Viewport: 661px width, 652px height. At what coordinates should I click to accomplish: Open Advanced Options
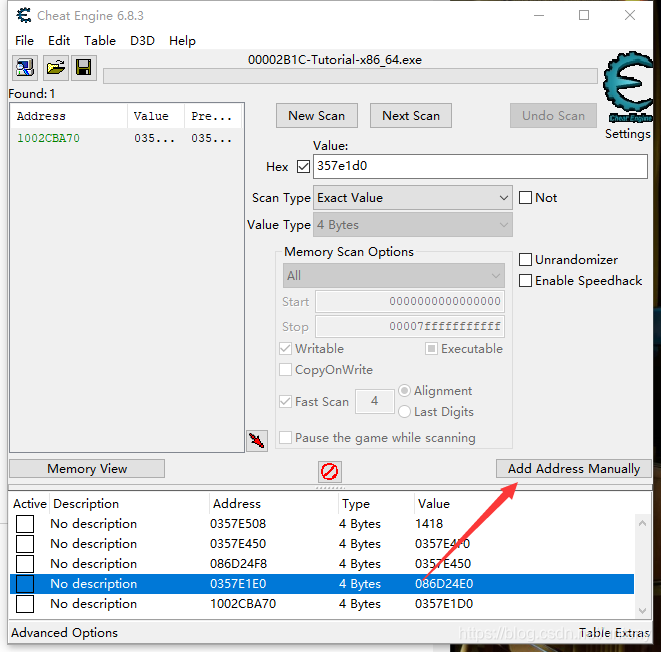(x=64, y=633)
